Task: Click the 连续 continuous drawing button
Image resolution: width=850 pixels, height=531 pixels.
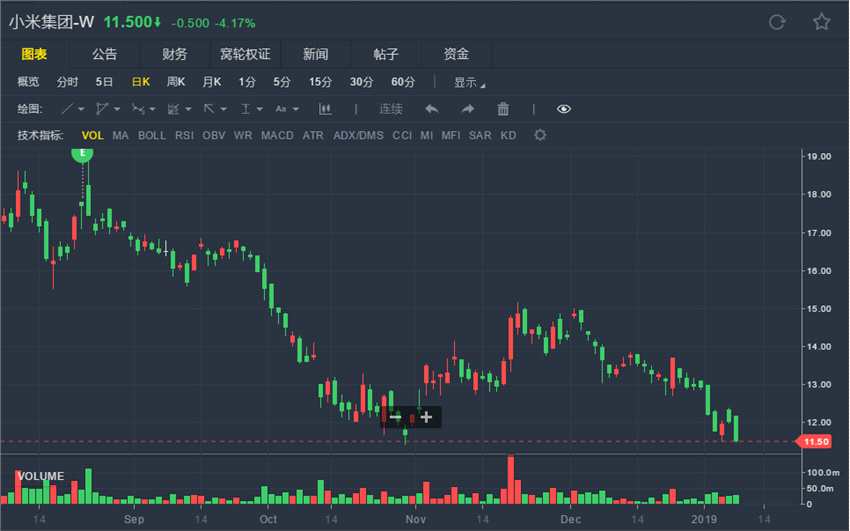Action: [391, 109]
